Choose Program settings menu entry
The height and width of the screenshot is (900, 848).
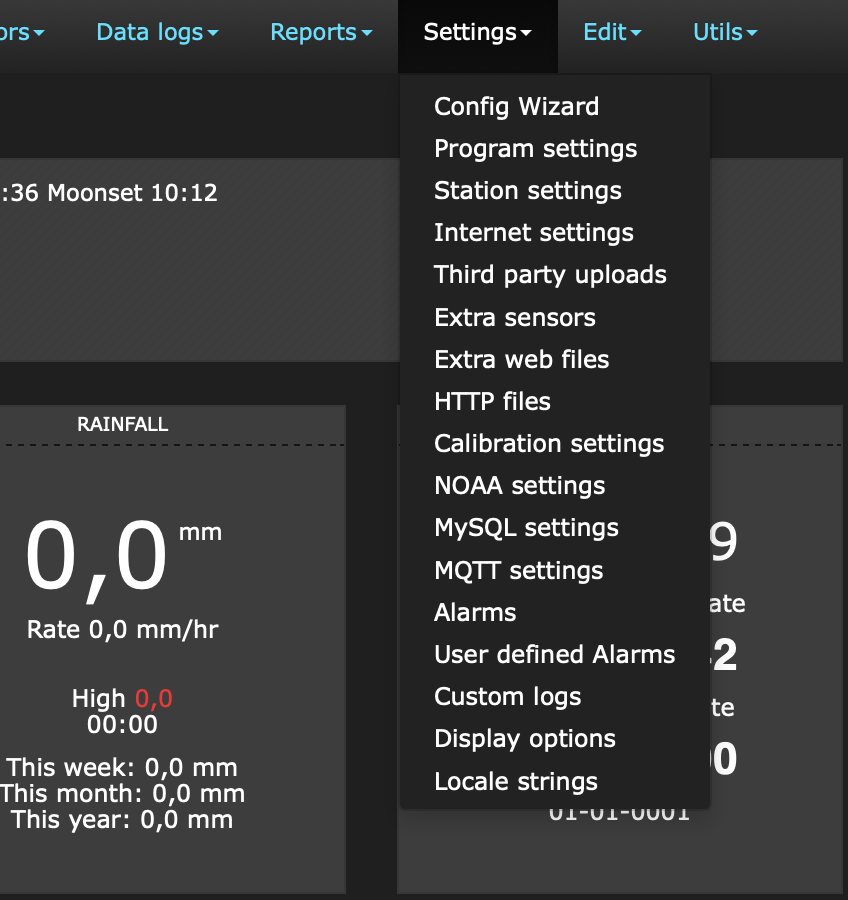(x=535, y=149)
